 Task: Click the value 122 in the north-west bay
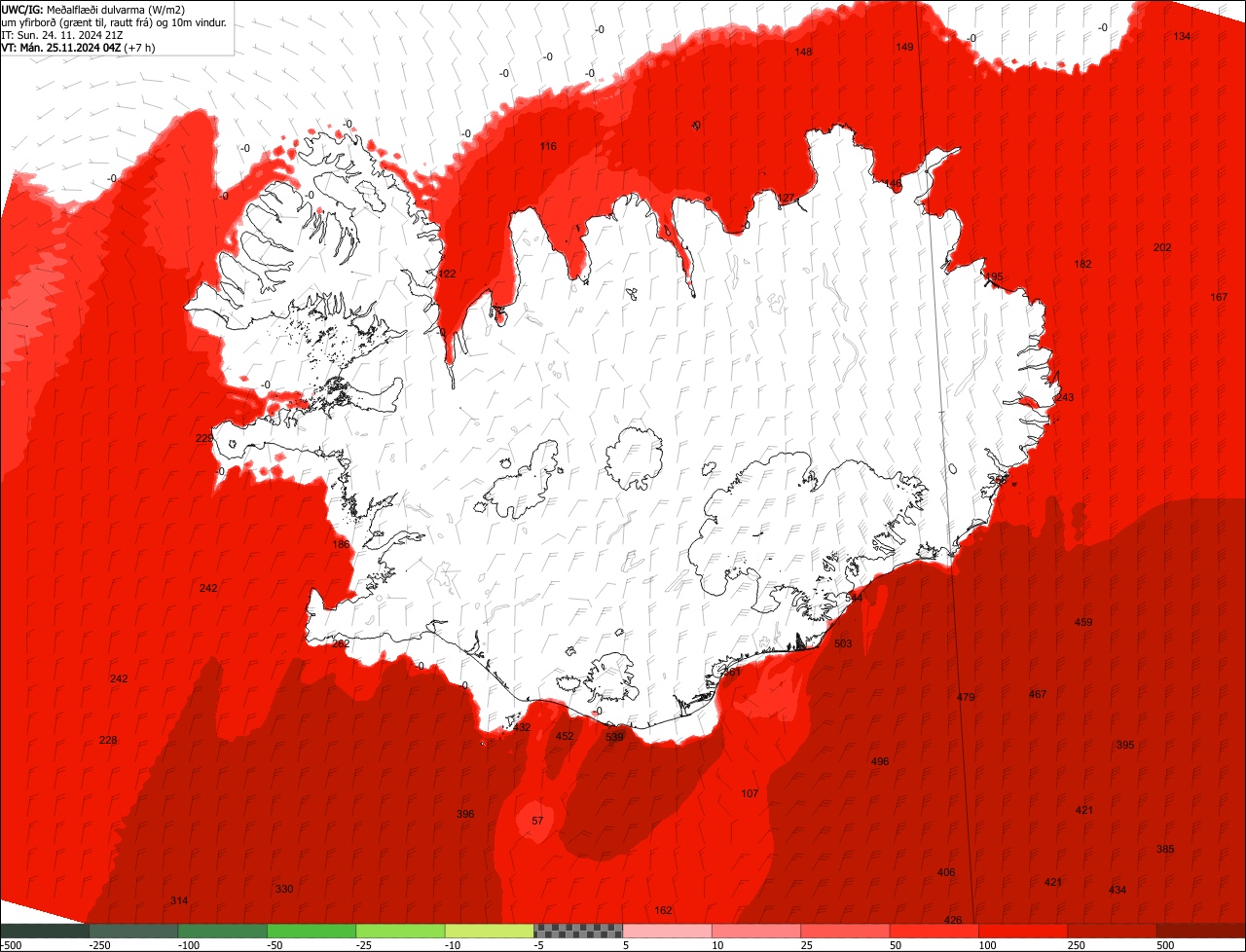point(447,274)
